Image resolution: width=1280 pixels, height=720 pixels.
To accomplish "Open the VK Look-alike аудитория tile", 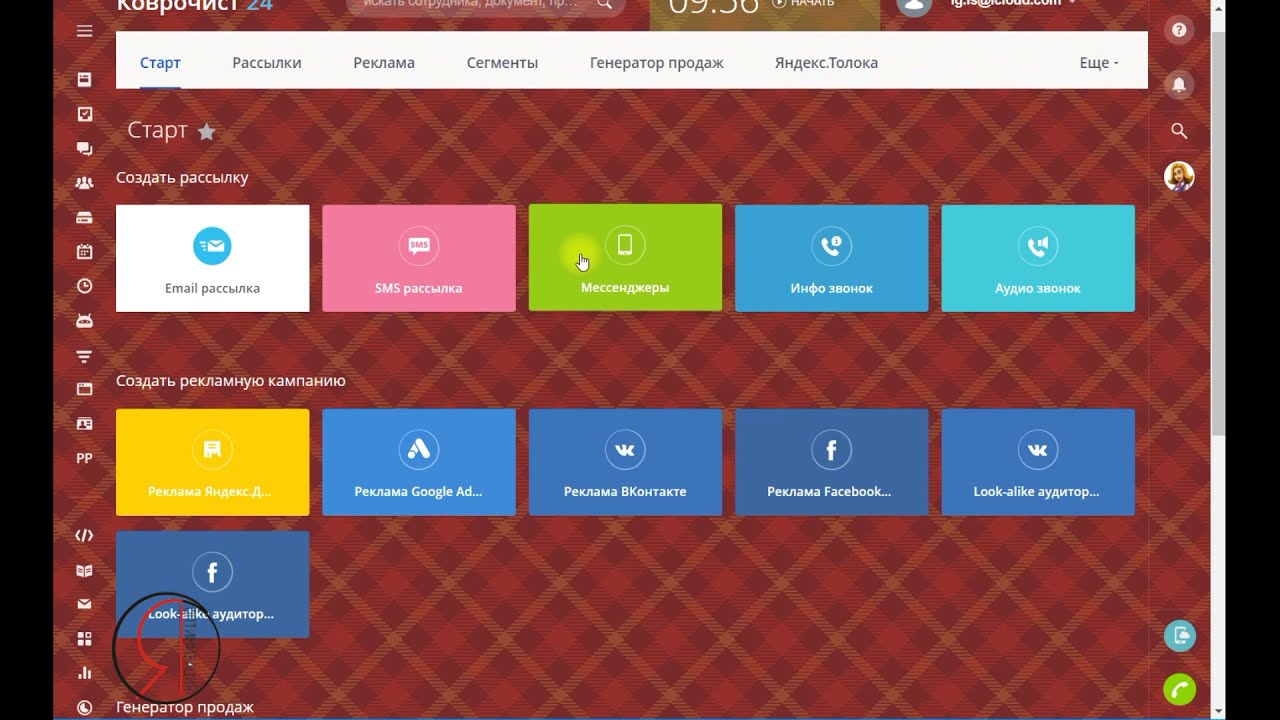I will click(1038, 462).
